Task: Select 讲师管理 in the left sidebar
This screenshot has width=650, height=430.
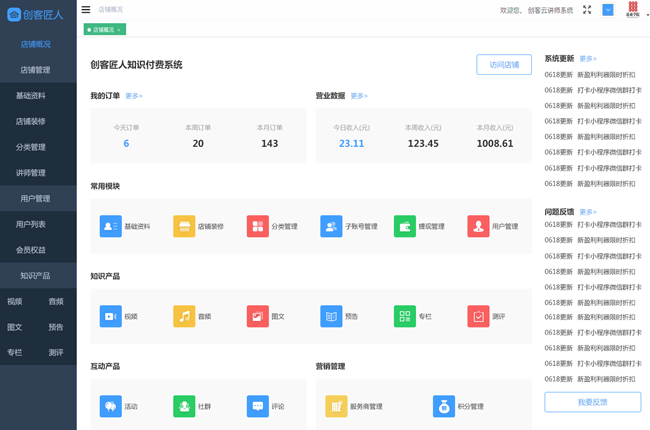Action: (x=30, y=173)
